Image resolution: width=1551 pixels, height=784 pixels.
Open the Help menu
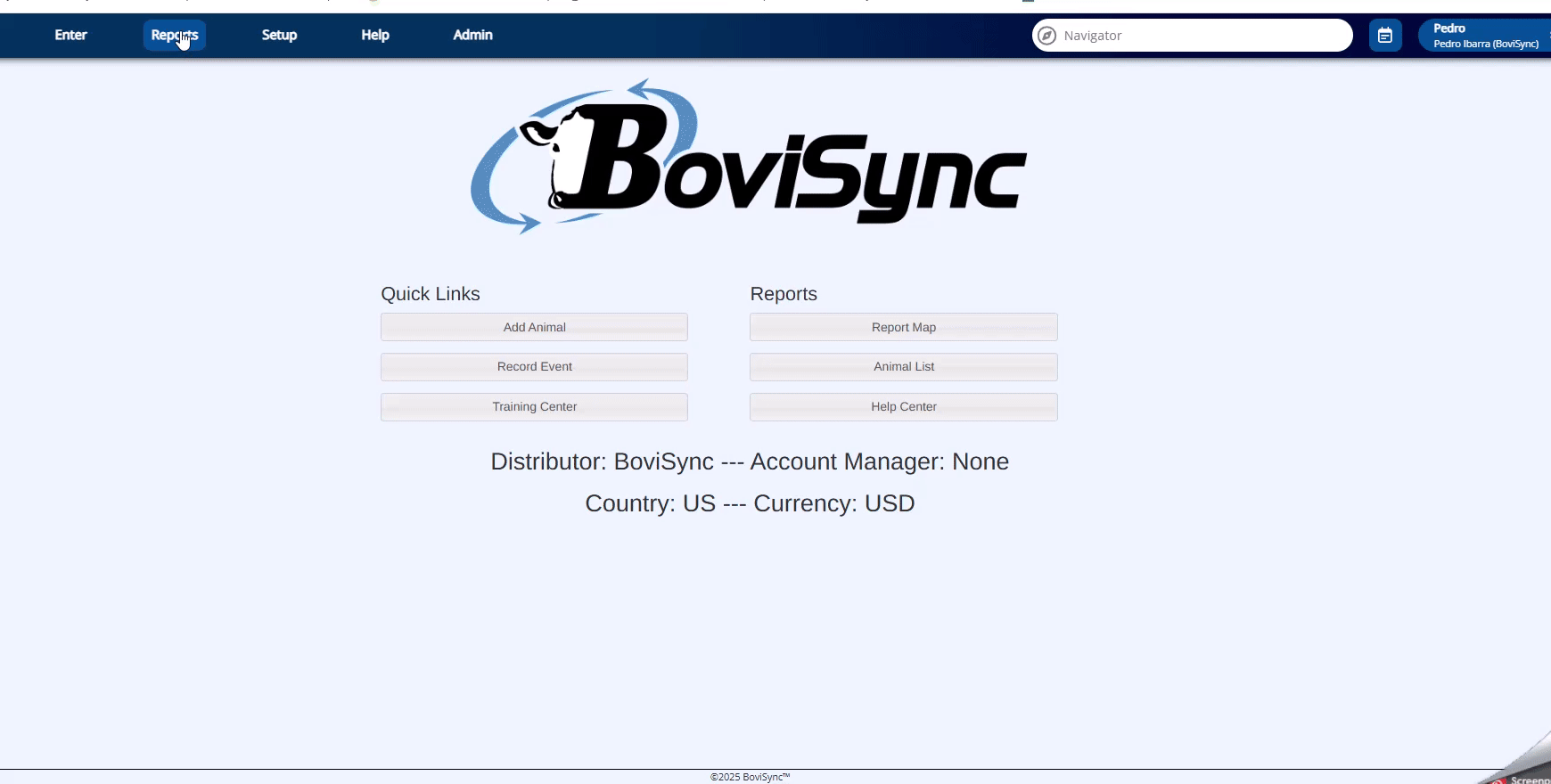click(375, 35)
